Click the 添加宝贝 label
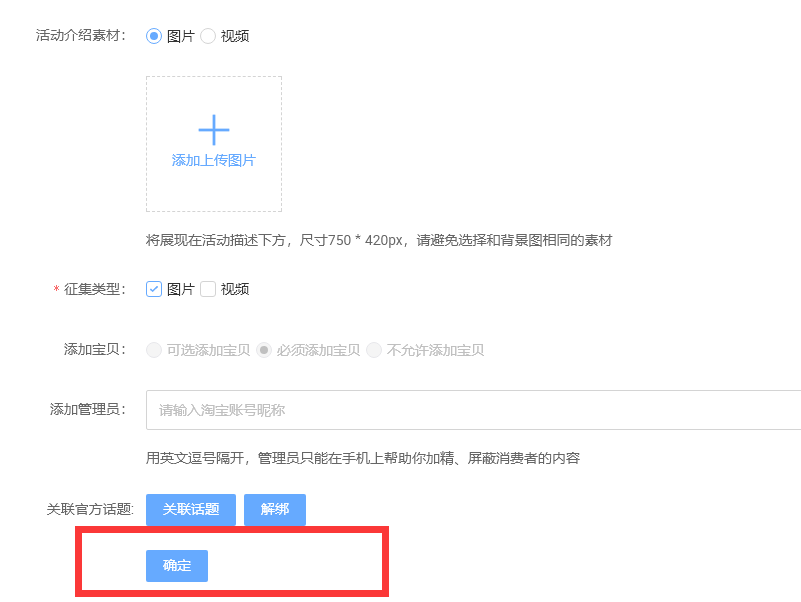Screen dimensions: 801x602 pyautogui.click(x=95, y=350)
